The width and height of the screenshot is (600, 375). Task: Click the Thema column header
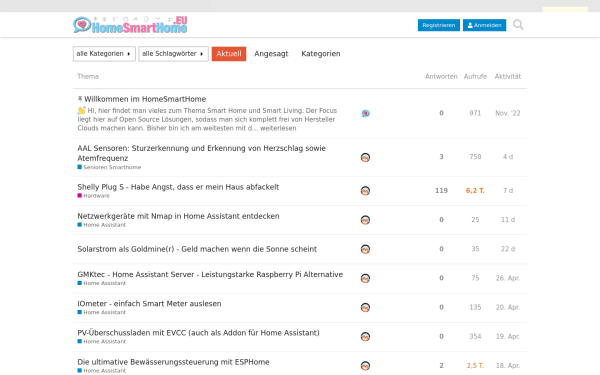point(88,77)
